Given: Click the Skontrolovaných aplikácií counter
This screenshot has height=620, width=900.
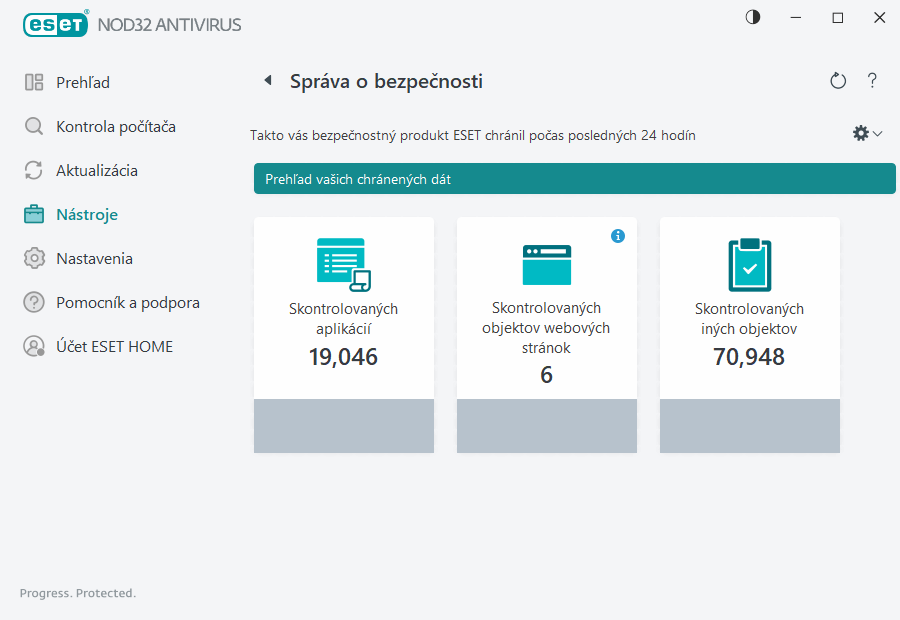Looking at the screenshot, I should pyautogui.click(x=344, y=356).
